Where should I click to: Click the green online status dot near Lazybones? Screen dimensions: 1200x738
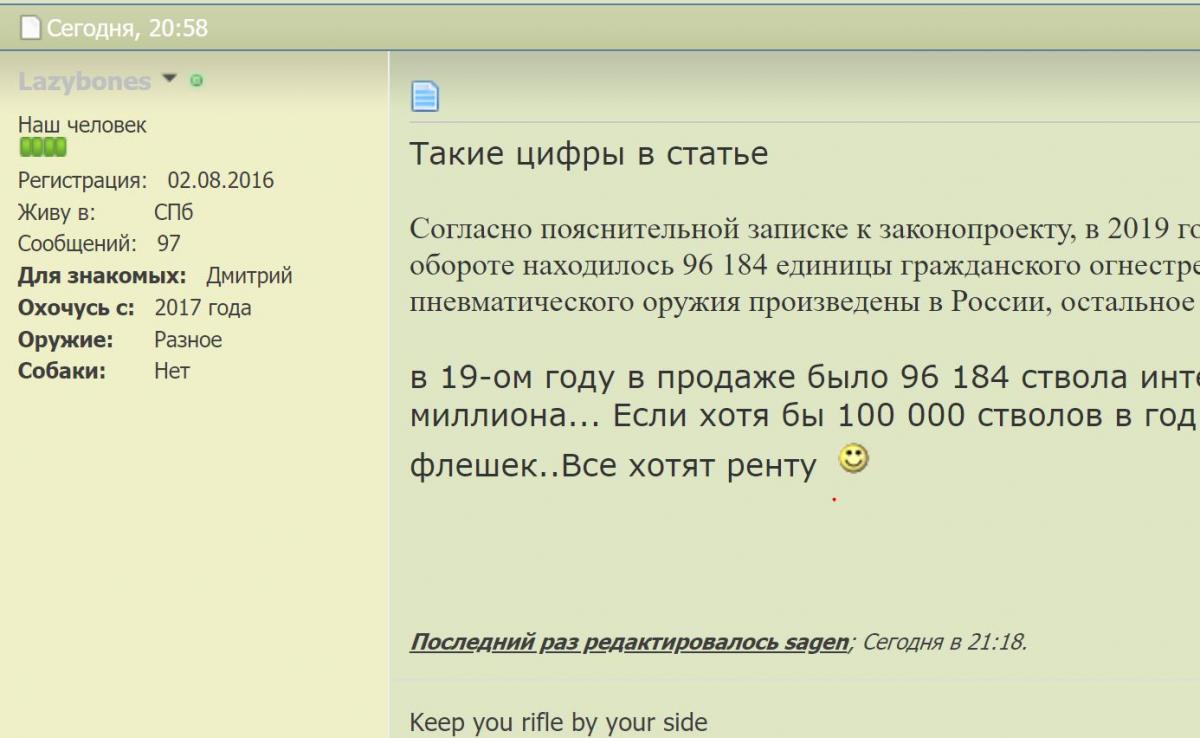(196, 81)
